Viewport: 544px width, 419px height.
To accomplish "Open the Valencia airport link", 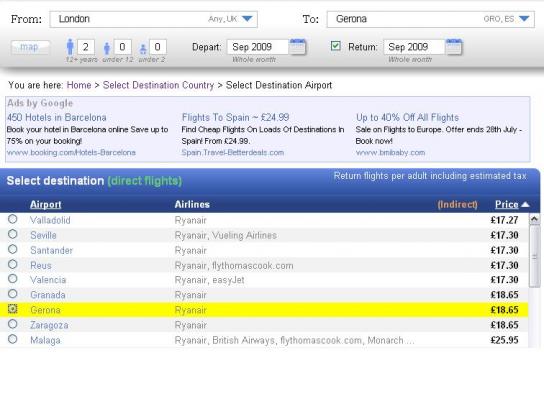I will tap(48, 280).
